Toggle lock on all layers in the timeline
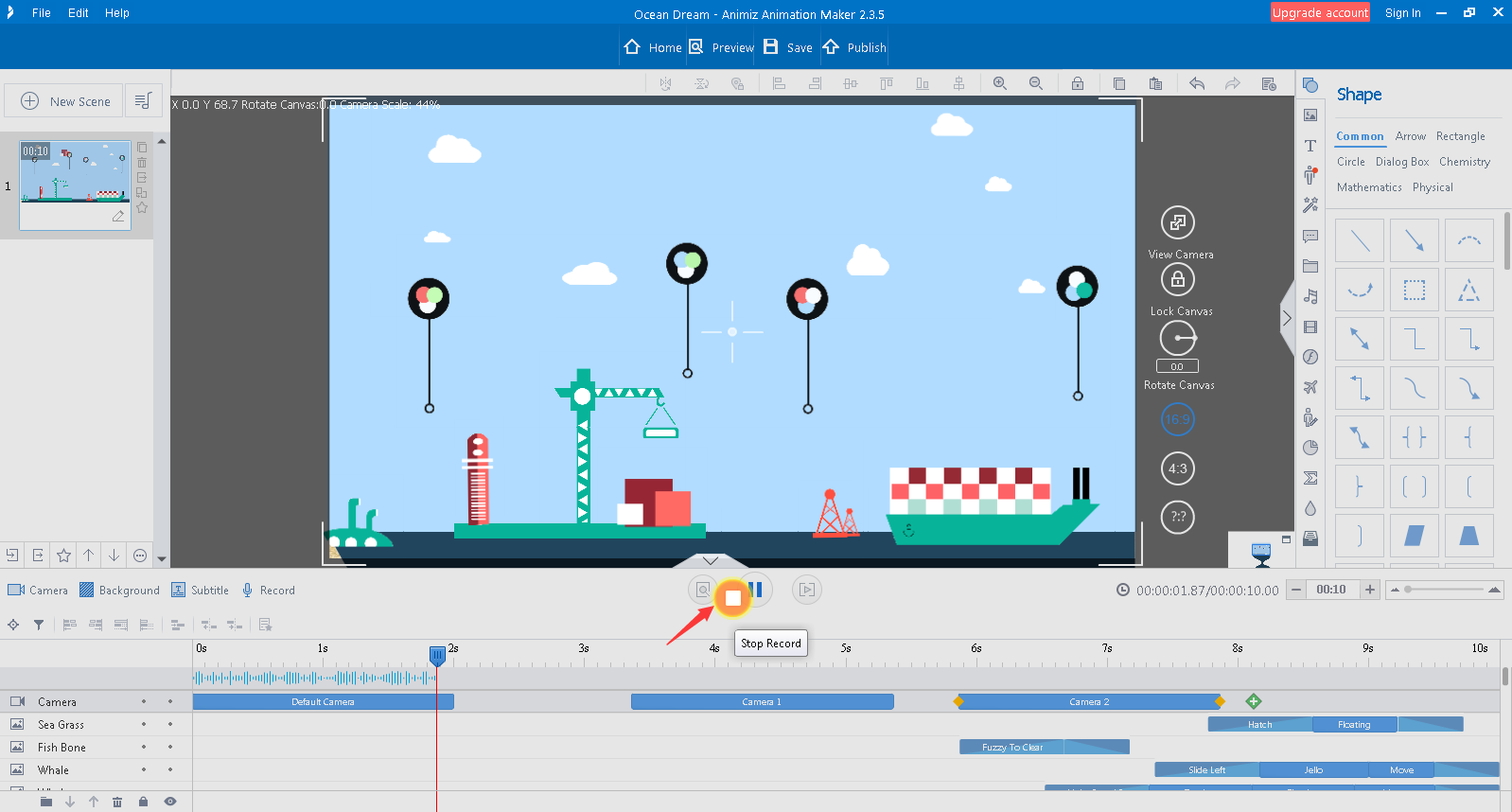1512x812 pixels. click(x=143, y=802)
